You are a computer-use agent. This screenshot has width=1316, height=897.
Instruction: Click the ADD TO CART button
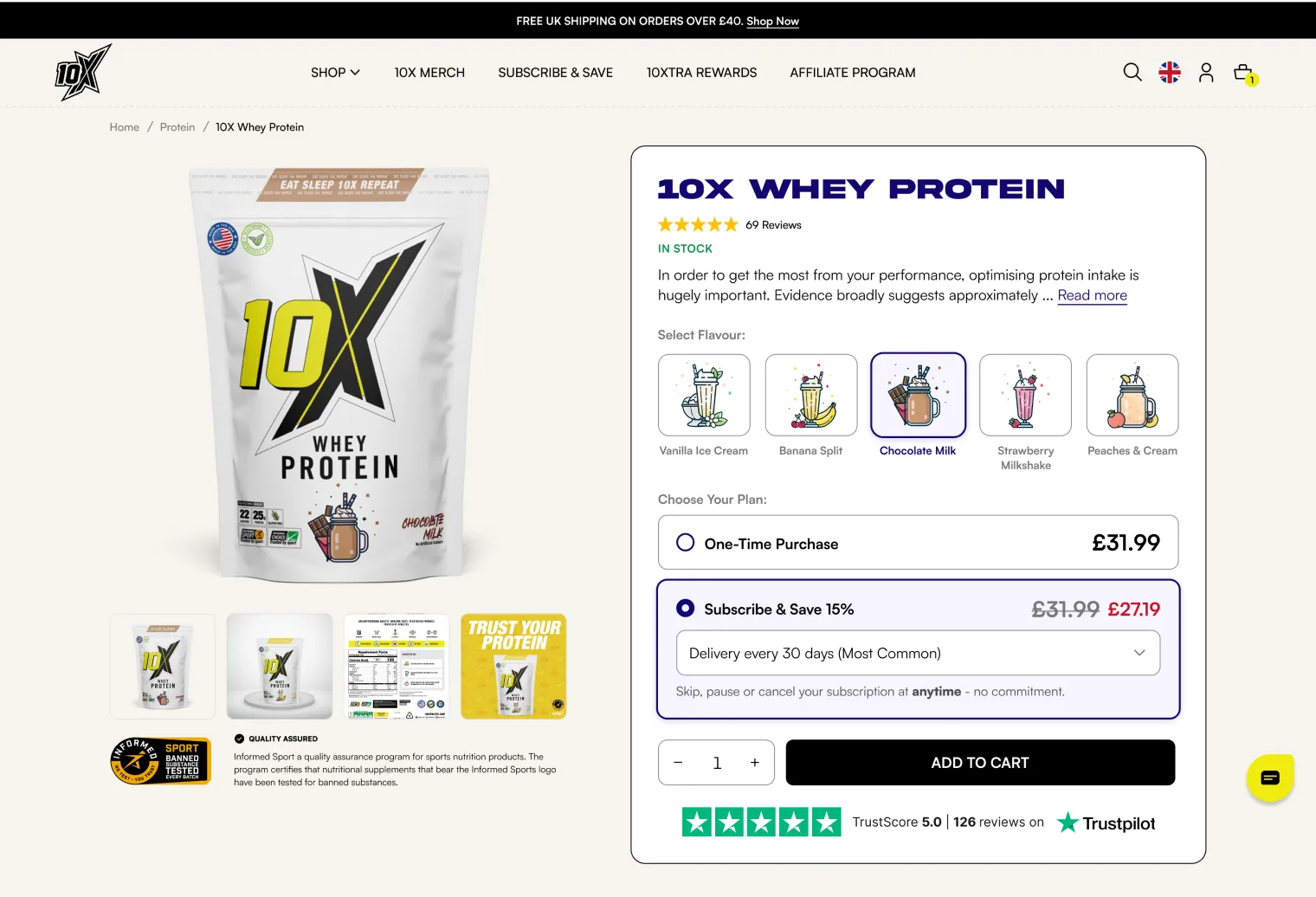(x=980, y=763)
